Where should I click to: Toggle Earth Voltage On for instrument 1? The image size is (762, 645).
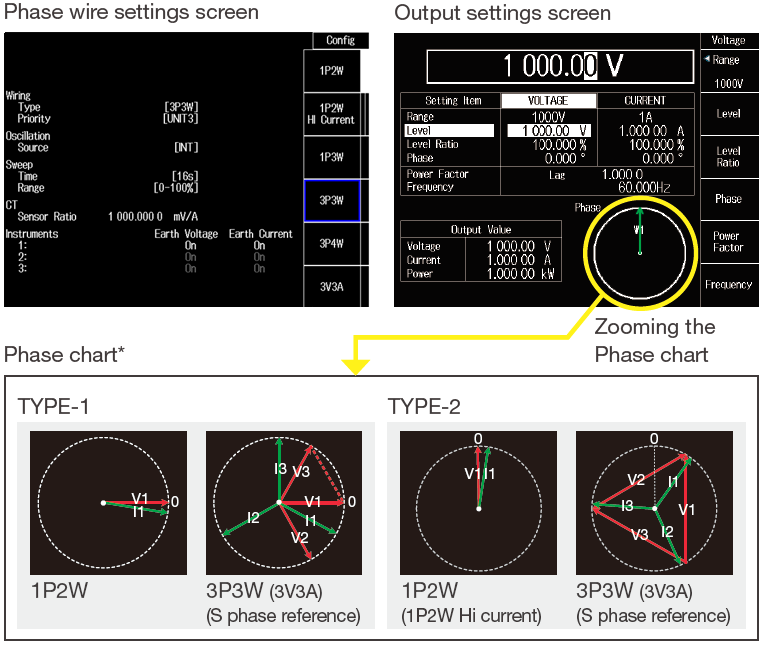190,245
